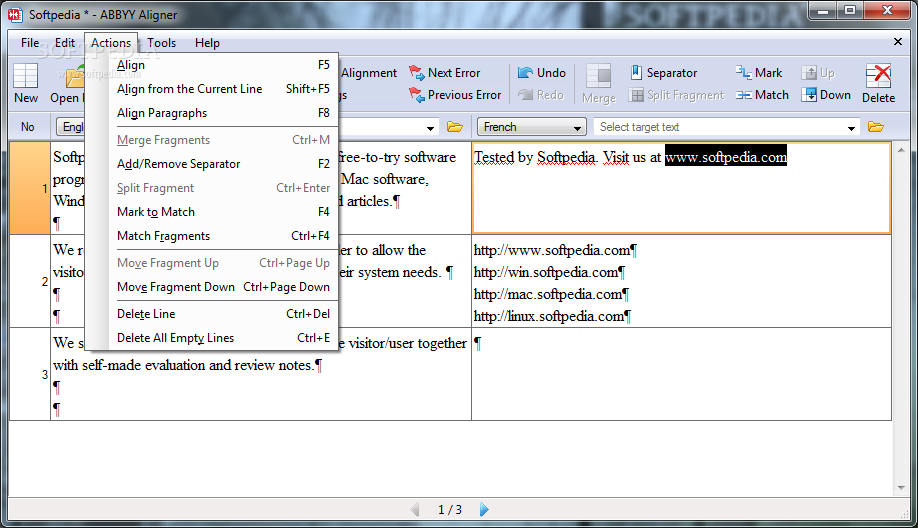Click the Mark toolbar button
Image resolution: width=918 pixels, height=528 pixels.
click(759, 73)
